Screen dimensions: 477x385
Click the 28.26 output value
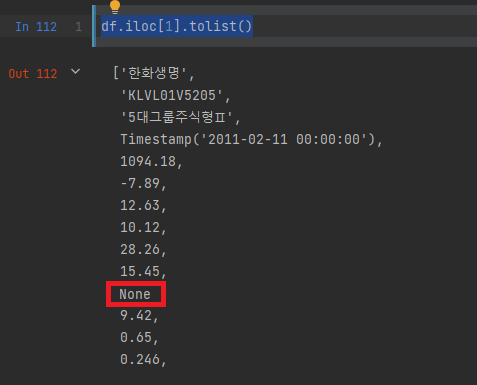(x=140, y=249)
